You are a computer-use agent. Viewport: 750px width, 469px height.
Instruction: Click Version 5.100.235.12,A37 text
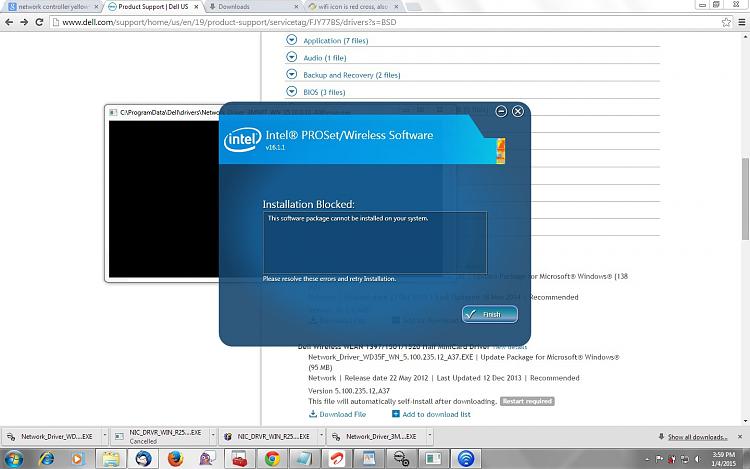coord(349,391)
